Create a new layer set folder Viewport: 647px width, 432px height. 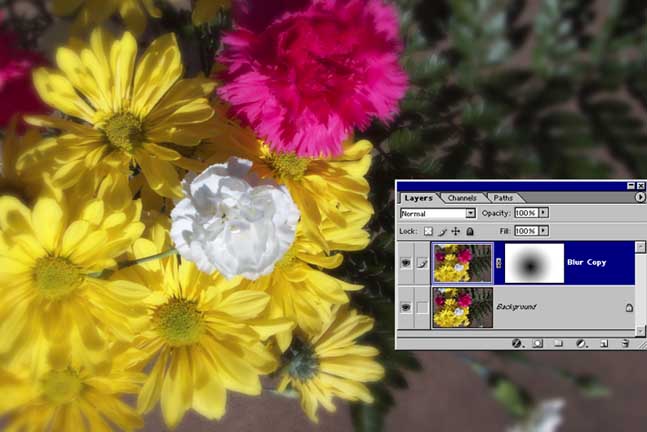coord(558,343)
